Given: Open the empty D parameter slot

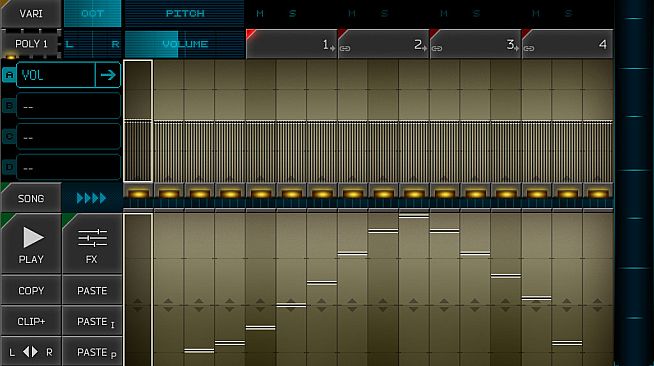Looking at the screenshot, I should point(69,167).
